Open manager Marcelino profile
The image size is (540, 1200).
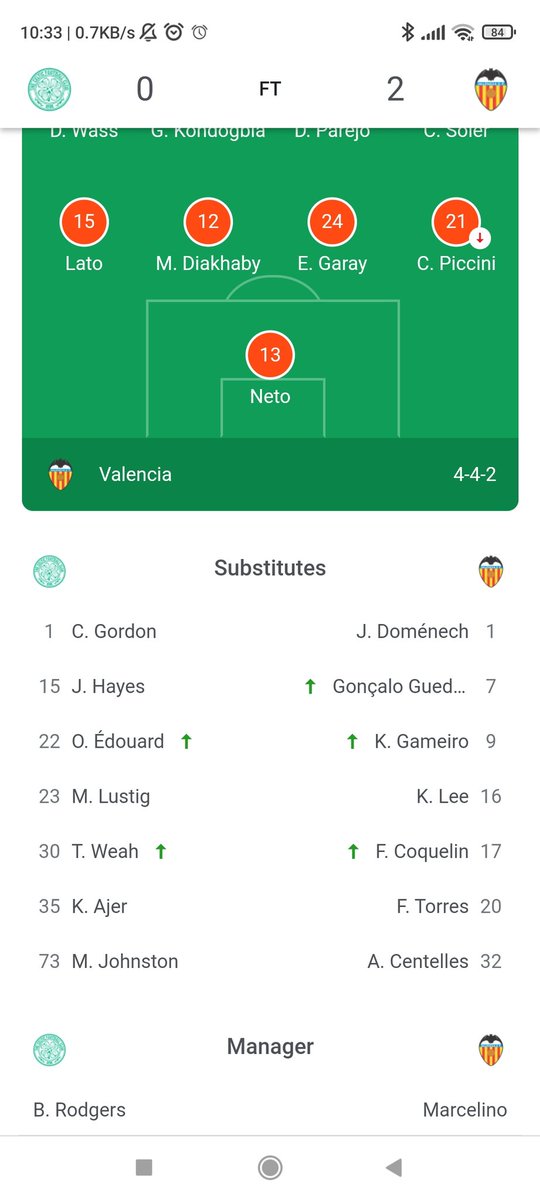click(465, 1110)
